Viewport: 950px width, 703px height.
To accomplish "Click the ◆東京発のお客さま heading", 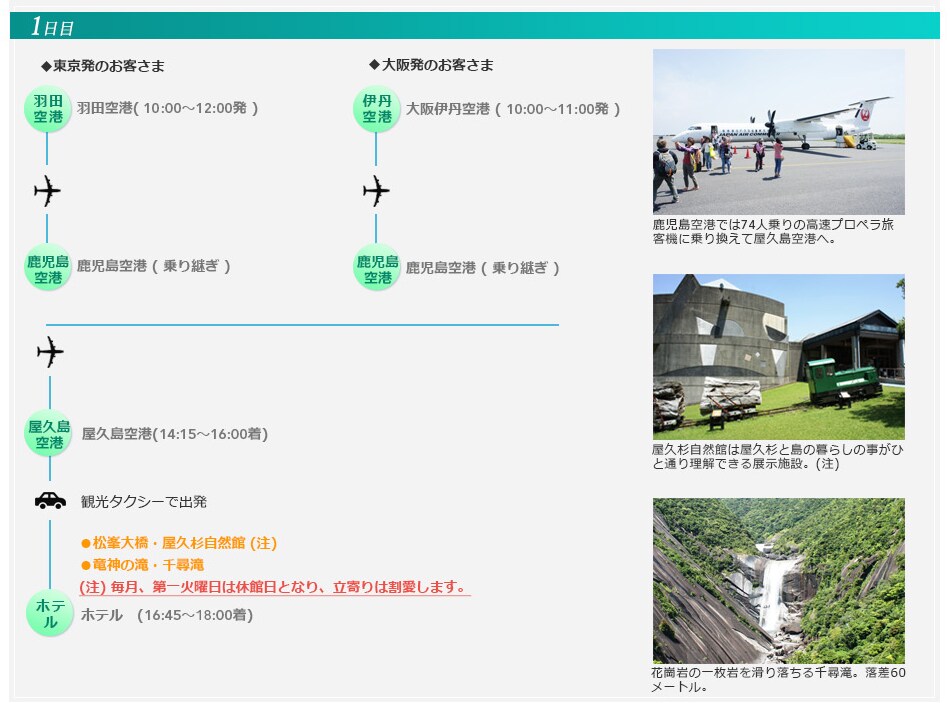I will pyautogui.click(x=103, y=66).
